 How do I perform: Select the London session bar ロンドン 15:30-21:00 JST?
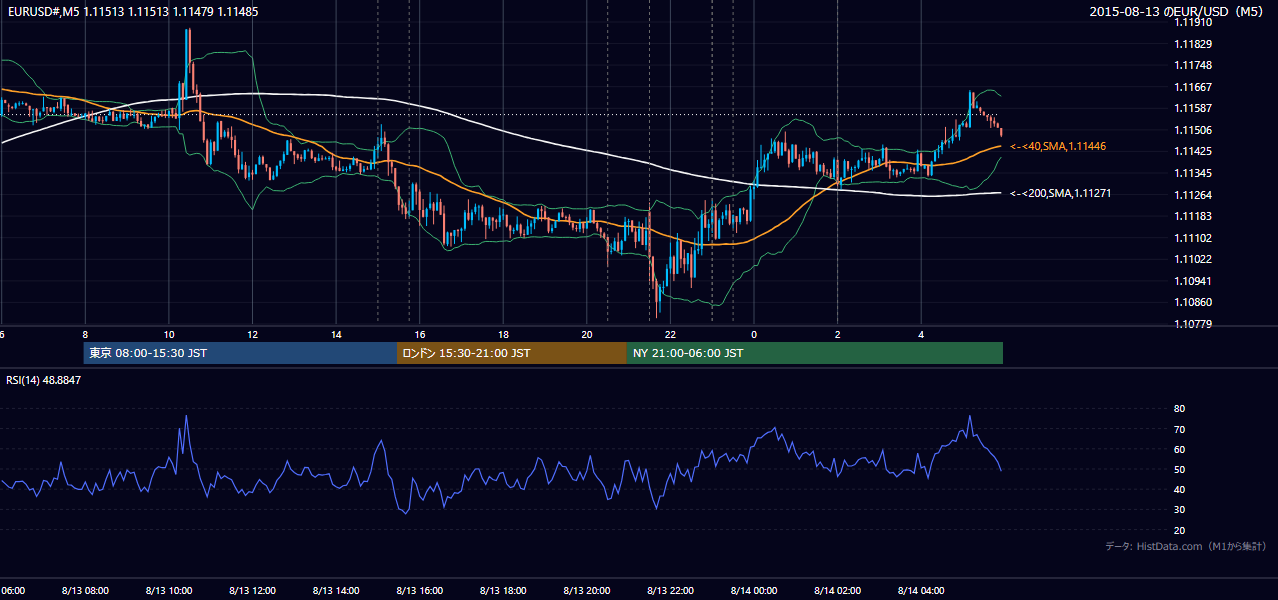(x=511, y=353)
